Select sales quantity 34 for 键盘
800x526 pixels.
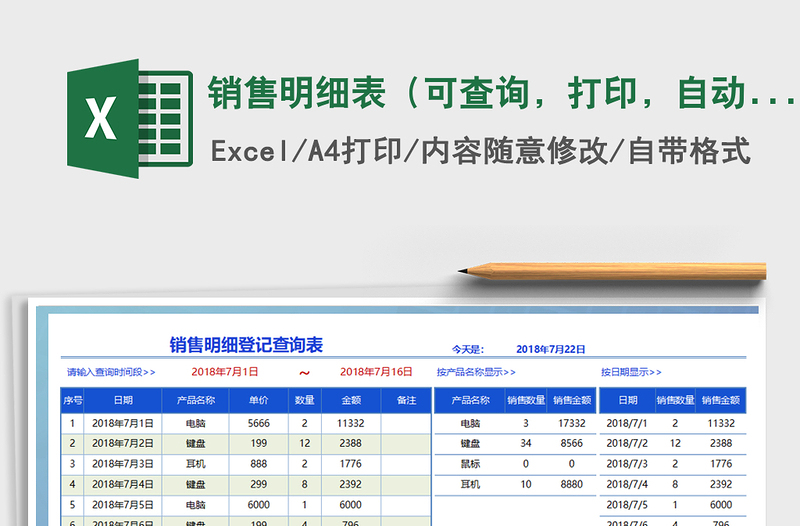[526, 443]
